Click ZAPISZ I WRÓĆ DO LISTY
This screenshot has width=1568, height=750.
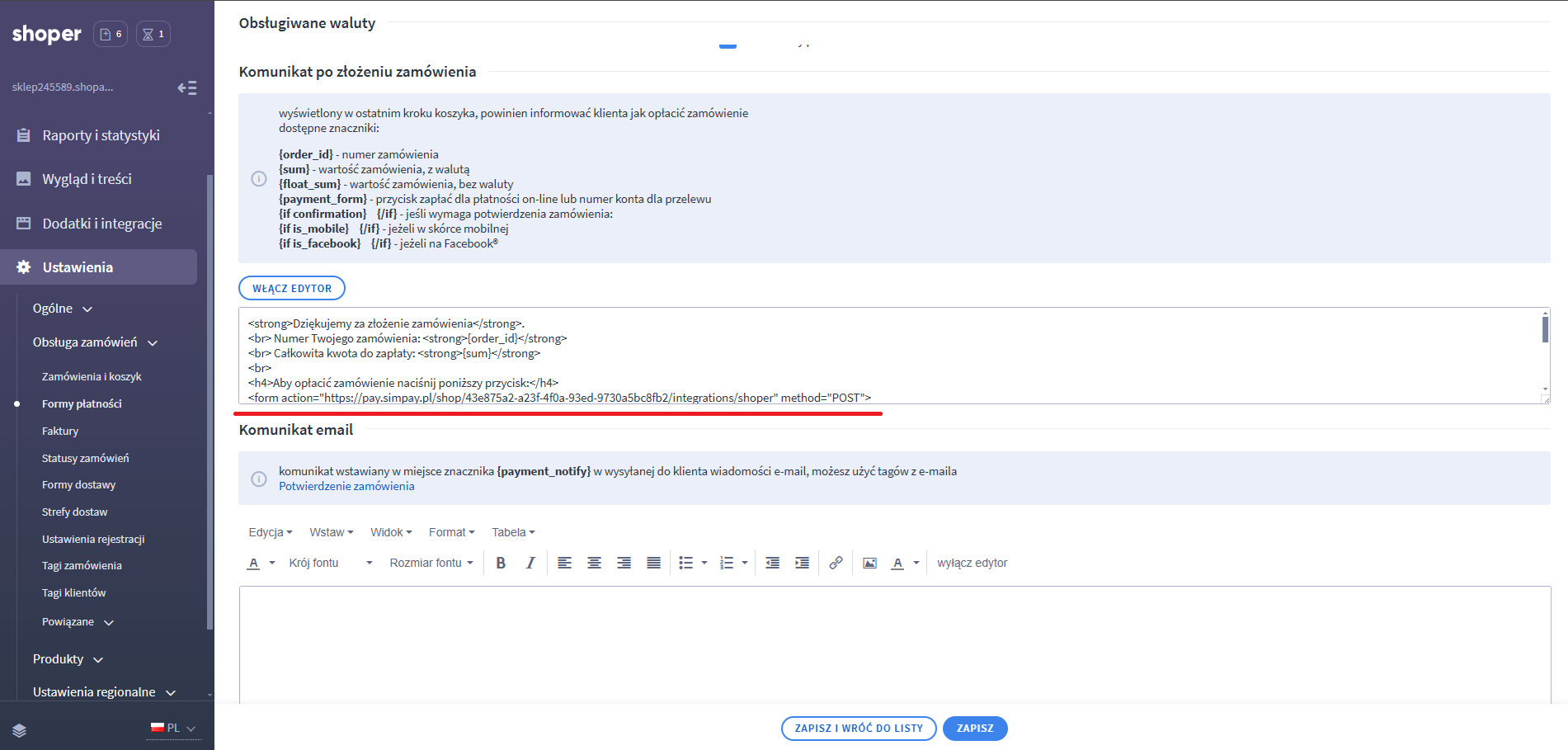click(x=859, y=729)
